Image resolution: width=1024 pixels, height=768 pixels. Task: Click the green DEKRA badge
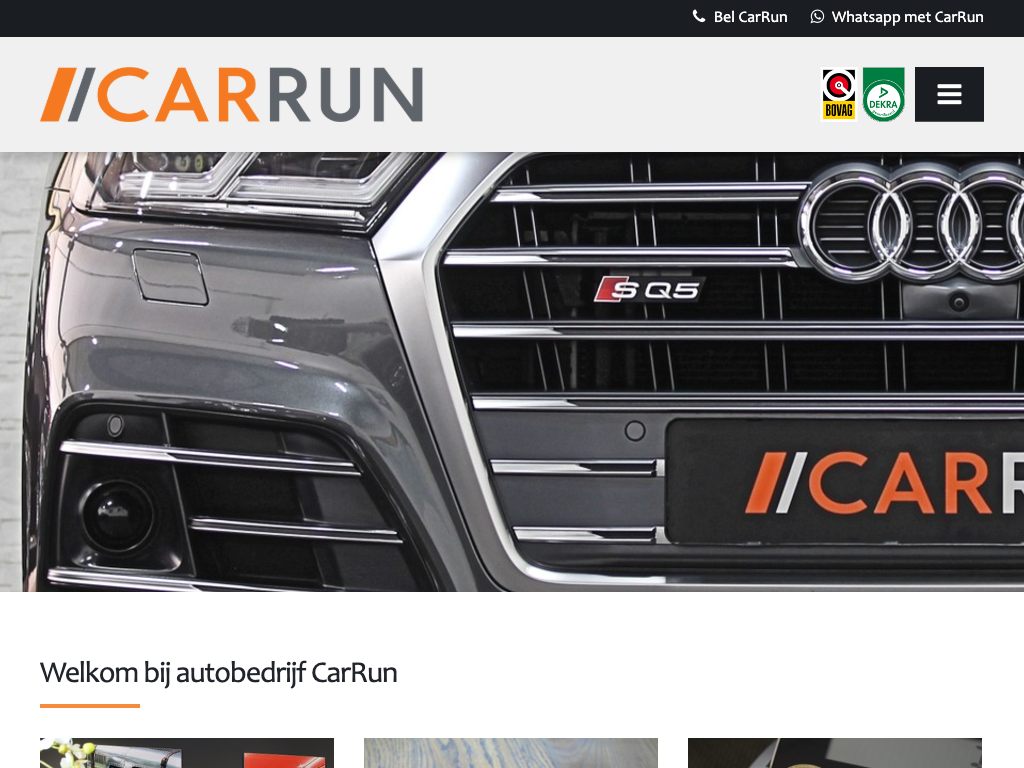[883, 94]
